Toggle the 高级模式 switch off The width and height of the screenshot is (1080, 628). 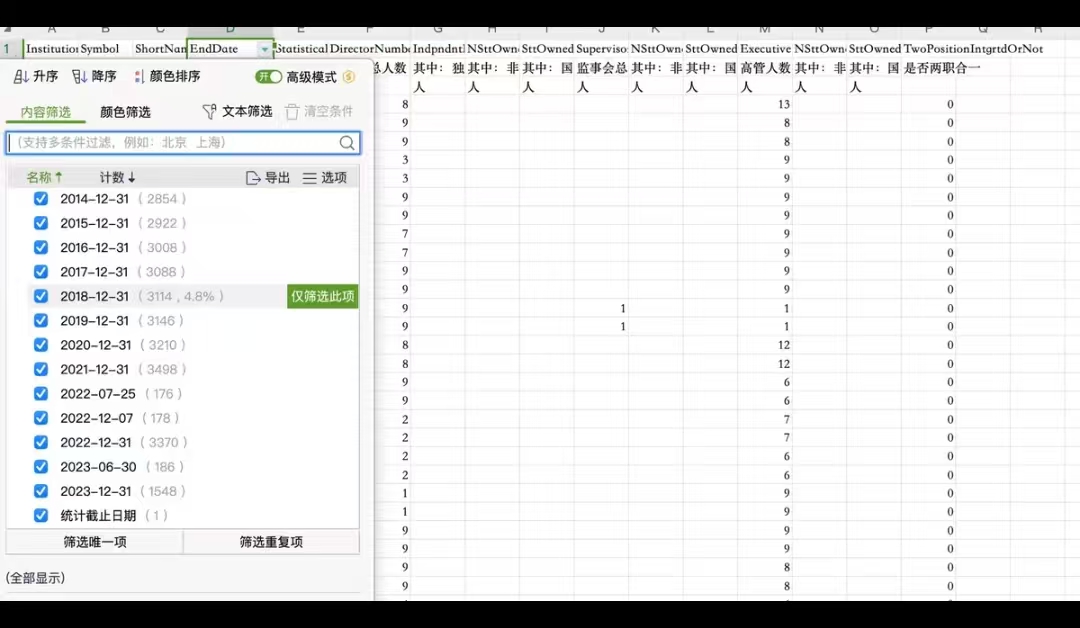[268, 77]
